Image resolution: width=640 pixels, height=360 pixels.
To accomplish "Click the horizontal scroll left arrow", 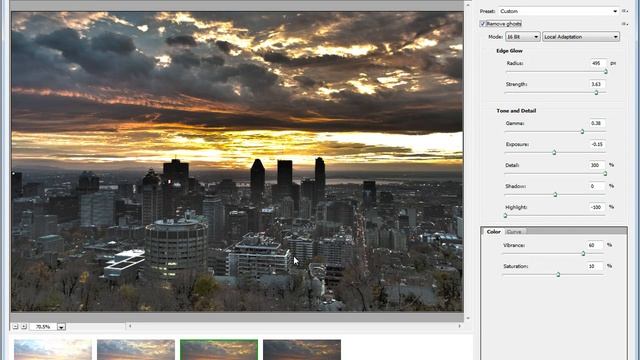I will click(130, 326).
